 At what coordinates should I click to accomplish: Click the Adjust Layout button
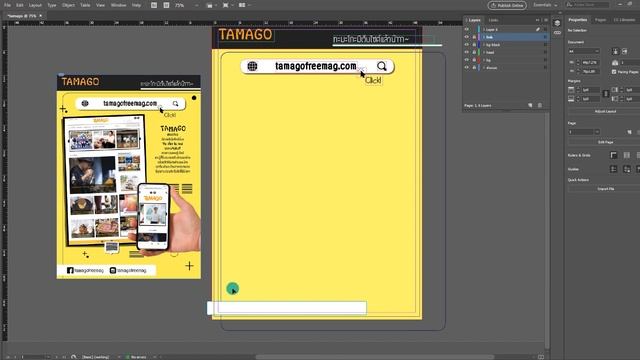(x=605, y=111)
